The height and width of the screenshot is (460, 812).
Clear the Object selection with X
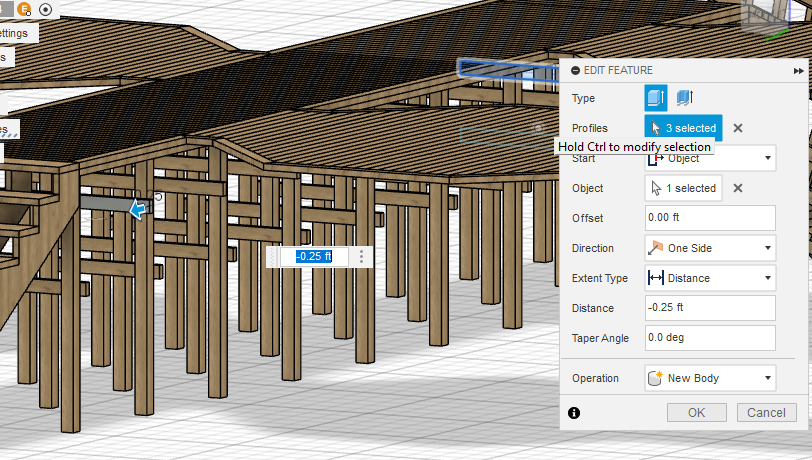[x=738, y=188]
